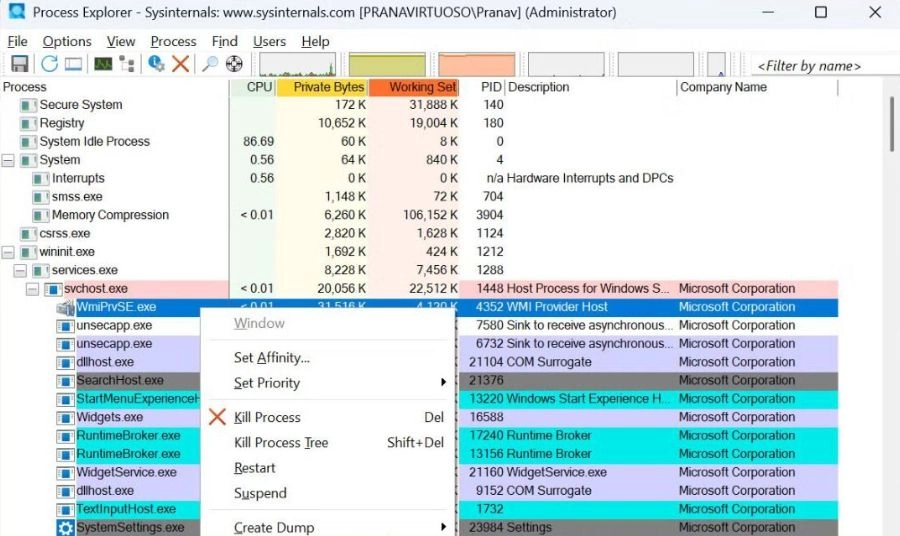The width and height of the screenshot is (900, 536).
Task: Click the orange physical memory graph
Action: tap(476, 64)
